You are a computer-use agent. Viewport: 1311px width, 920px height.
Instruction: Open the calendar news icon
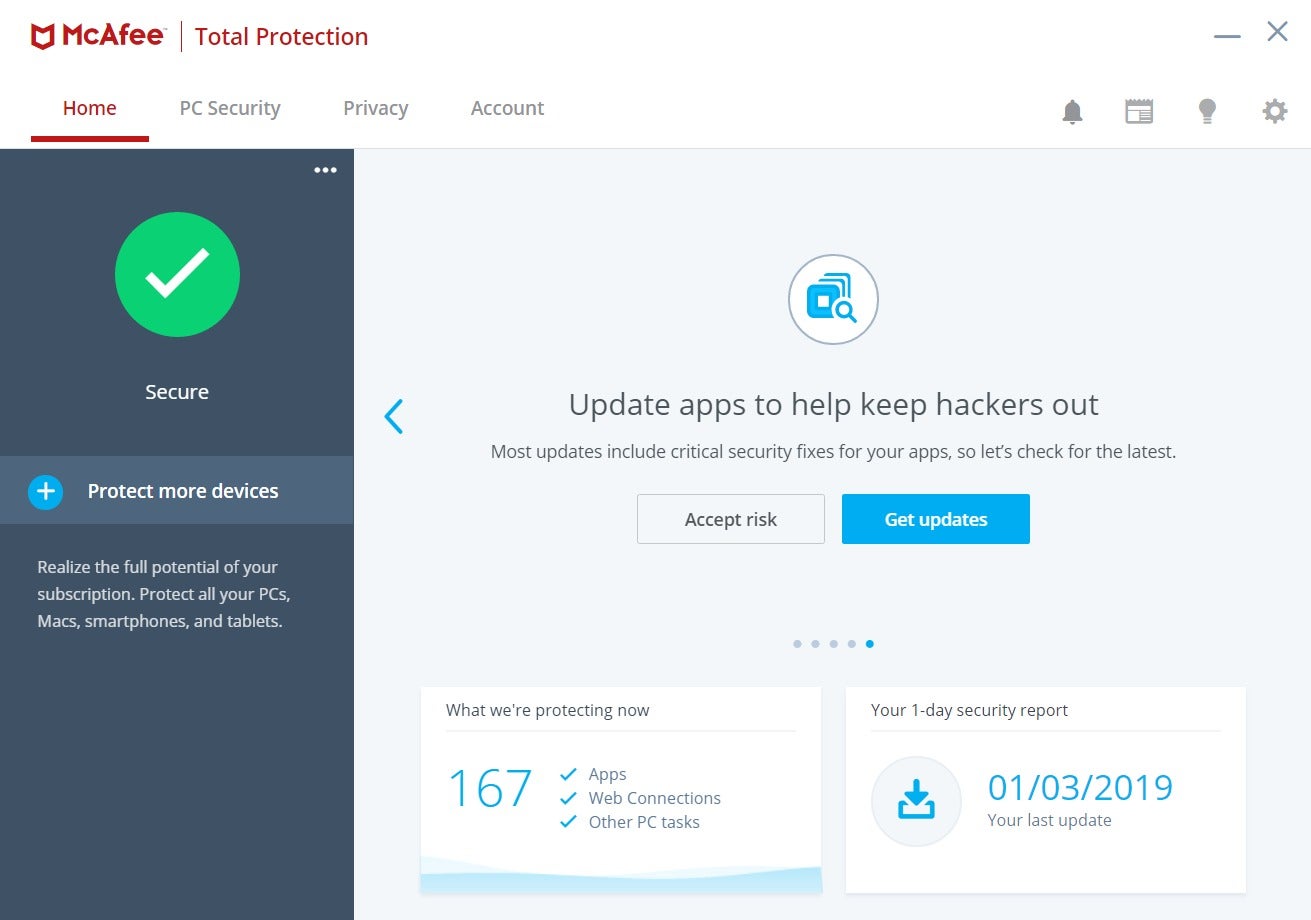click(1139, 111)
